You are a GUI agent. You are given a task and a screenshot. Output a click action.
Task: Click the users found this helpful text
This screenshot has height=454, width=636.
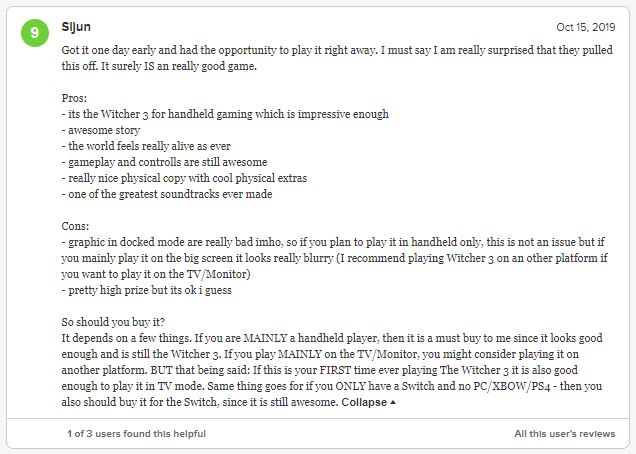pos(136,434)
